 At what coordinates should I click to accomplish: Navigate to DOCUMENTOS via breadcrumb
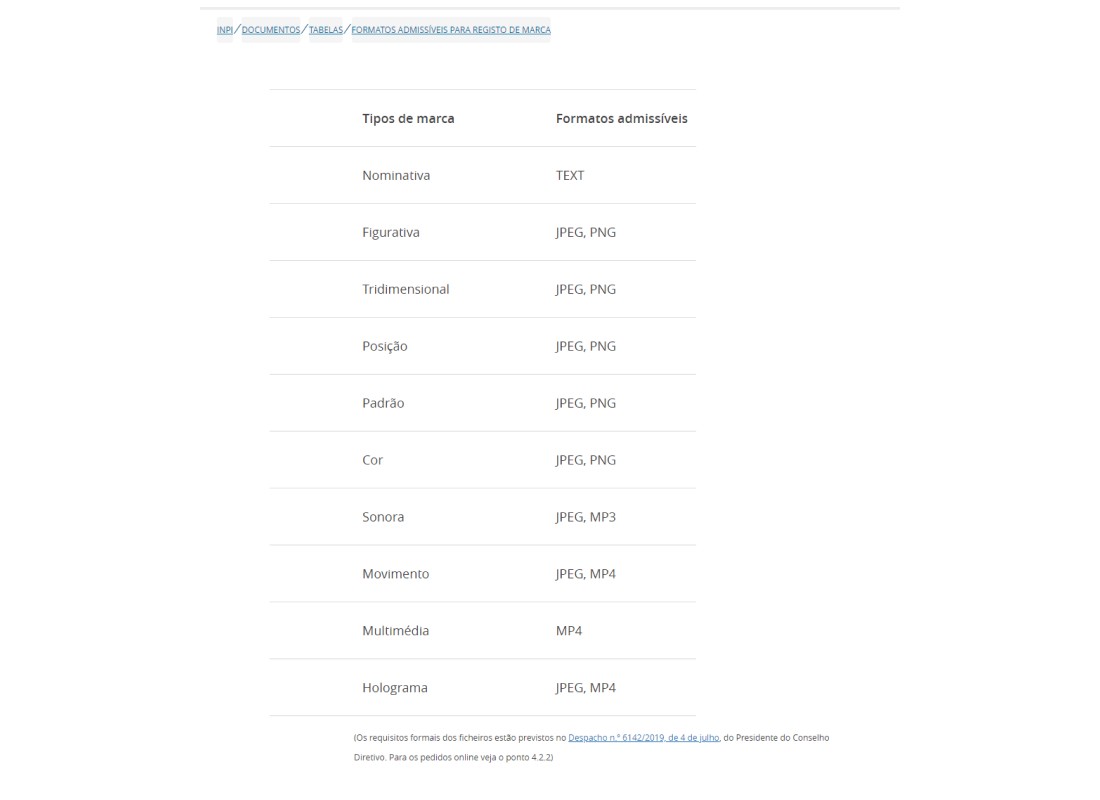point(270,29)
